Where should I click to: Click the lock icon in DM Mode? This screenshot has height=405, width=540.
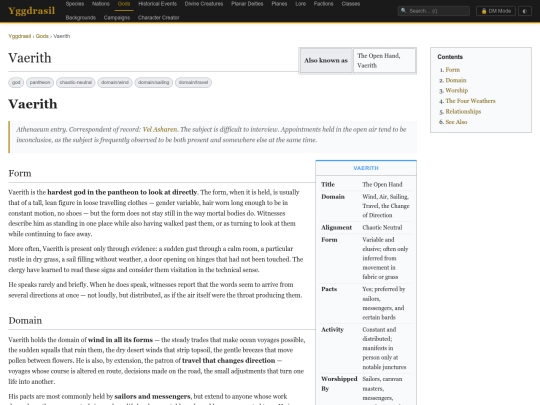[484, 11]
